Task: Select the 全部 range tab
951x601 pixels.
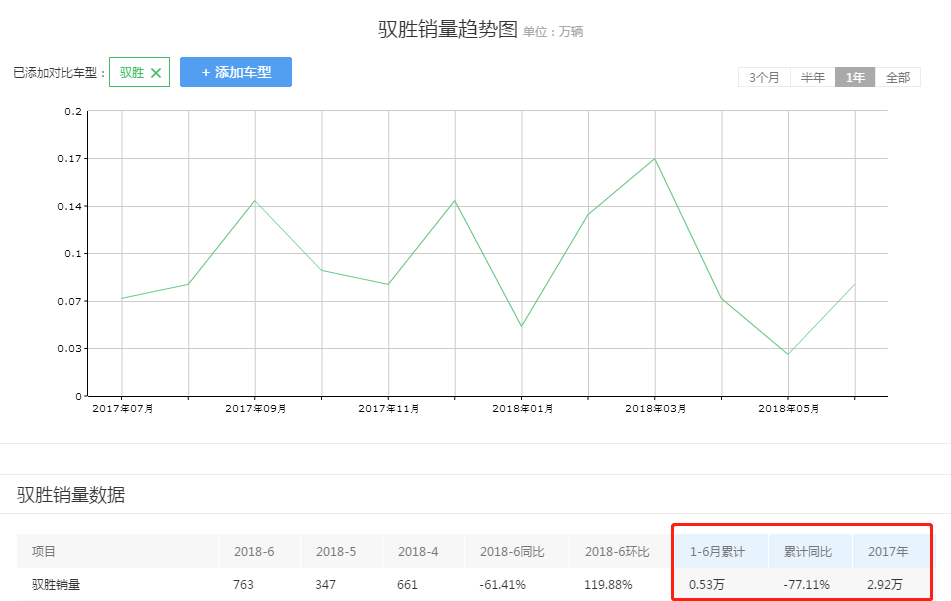Action: coord(898,77)
